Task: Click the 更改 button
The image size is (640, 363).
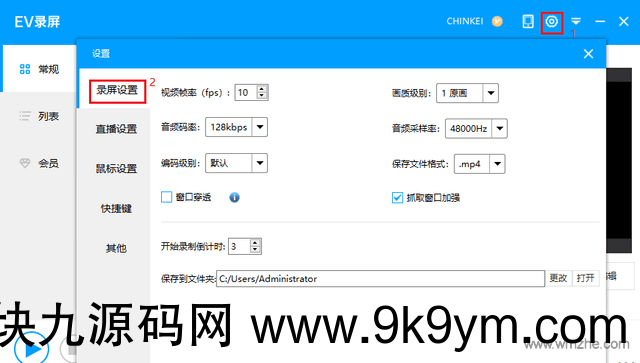Action: (558, 278)
